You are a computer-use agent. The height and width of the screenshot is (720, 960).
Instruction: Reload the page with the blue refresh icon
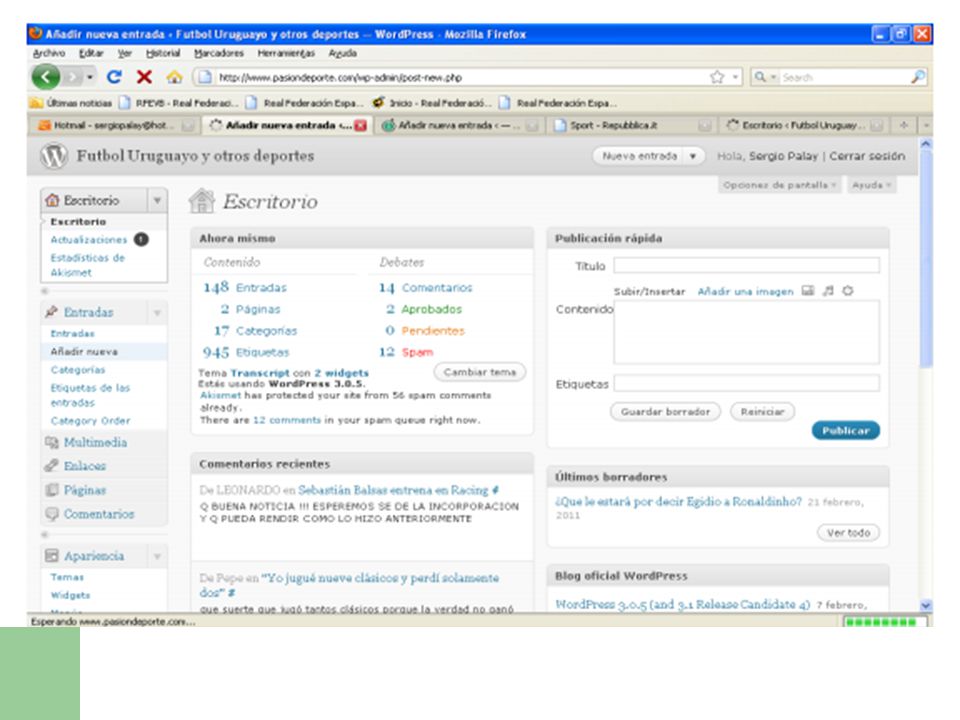pos(114,77)
